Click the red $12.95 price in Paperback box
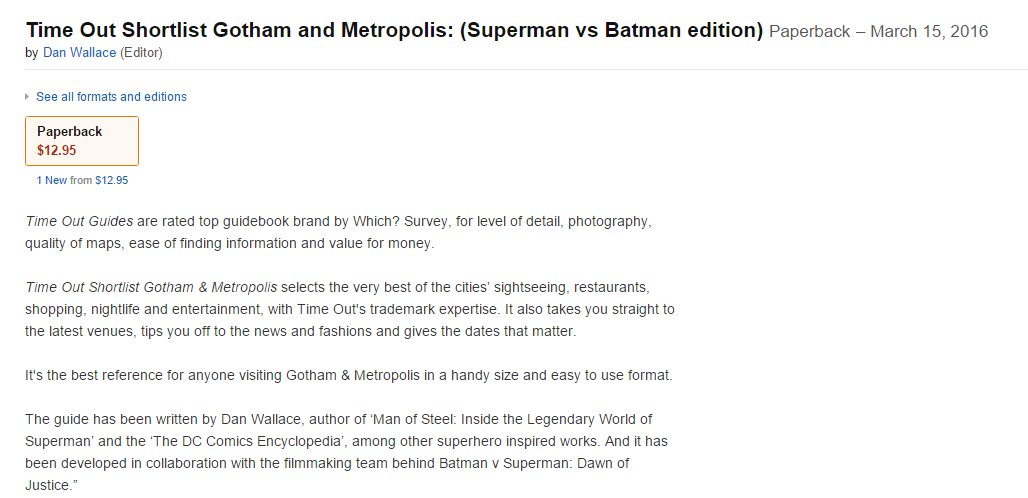 tap(56, 151)
